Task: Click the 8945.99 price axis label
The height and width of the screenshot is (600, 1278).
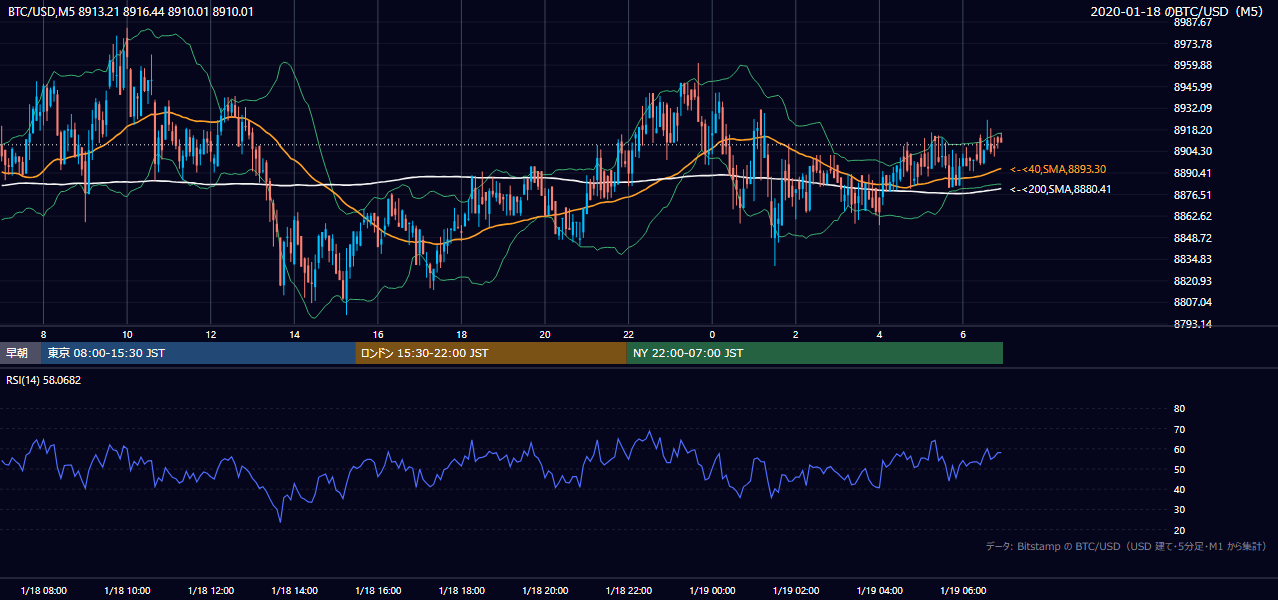Action: tap(1192, 87)
